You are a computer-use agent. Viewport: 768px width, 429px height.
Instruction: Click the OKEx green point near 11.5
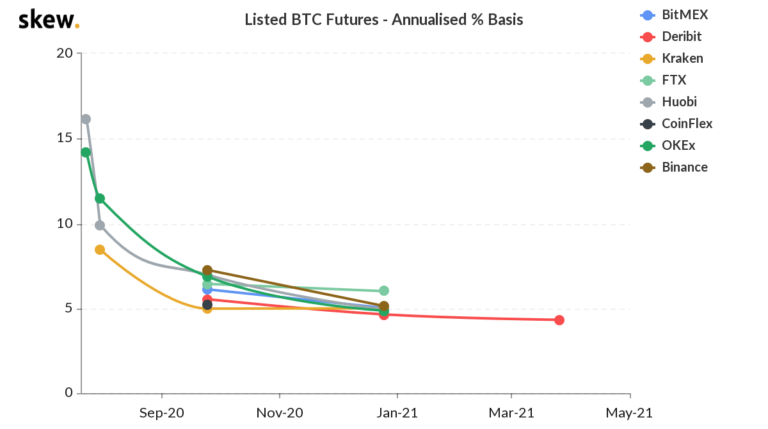(100, 198)
